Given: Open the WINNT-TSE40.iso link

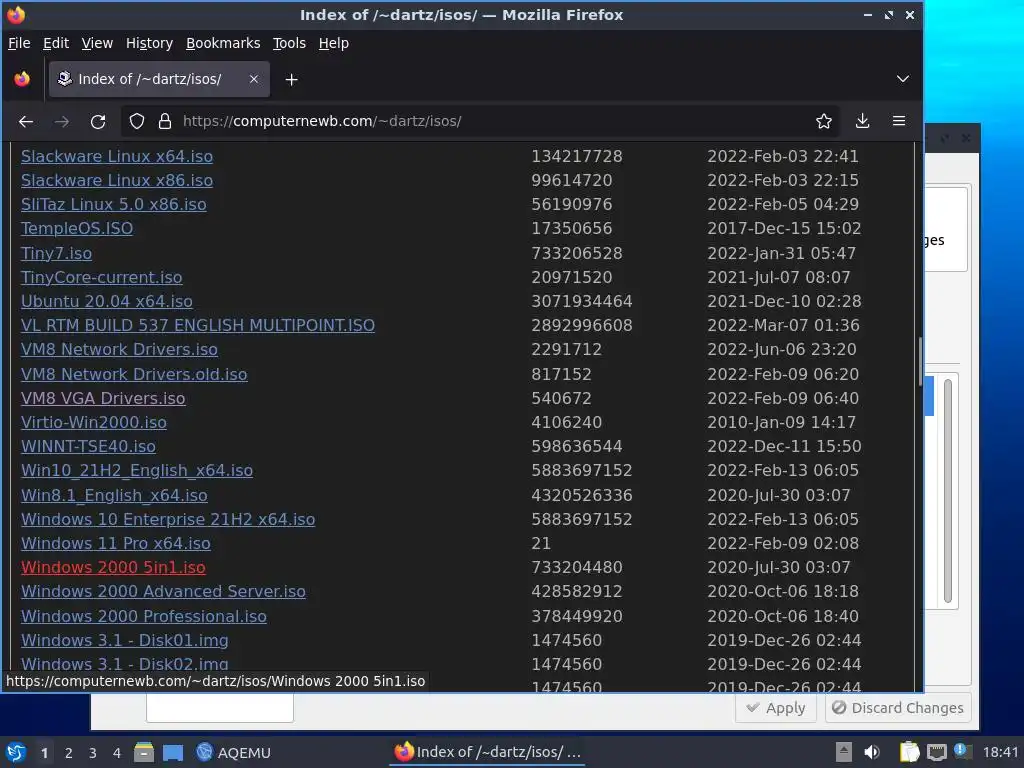Looking at the screenshot, I should (88, 447).
